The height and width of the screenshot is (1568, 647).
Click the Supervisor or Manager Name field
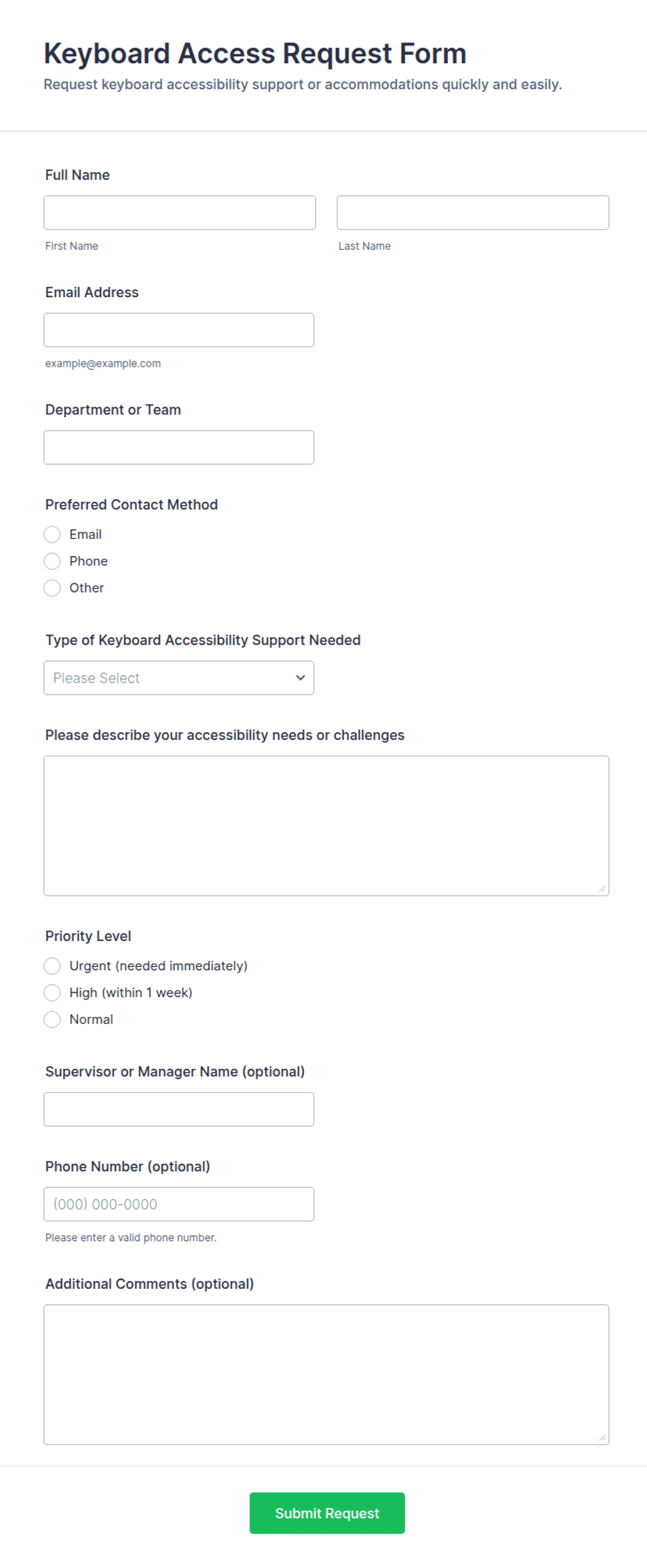click(179, 1109)
